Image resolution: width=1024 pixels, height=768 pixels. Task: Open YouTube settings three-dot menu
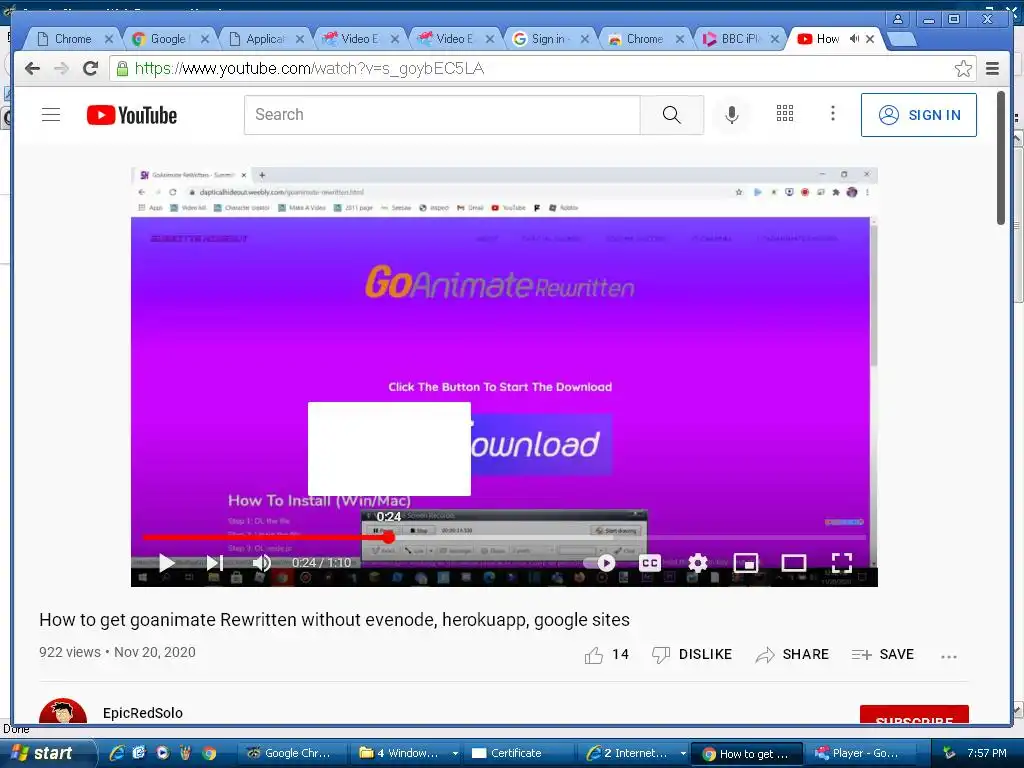[832, 114]
